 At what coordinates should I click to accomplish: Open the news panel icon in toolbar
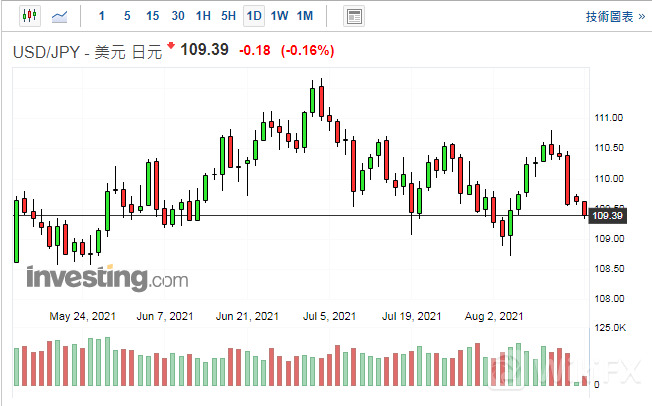coord(353,16)
